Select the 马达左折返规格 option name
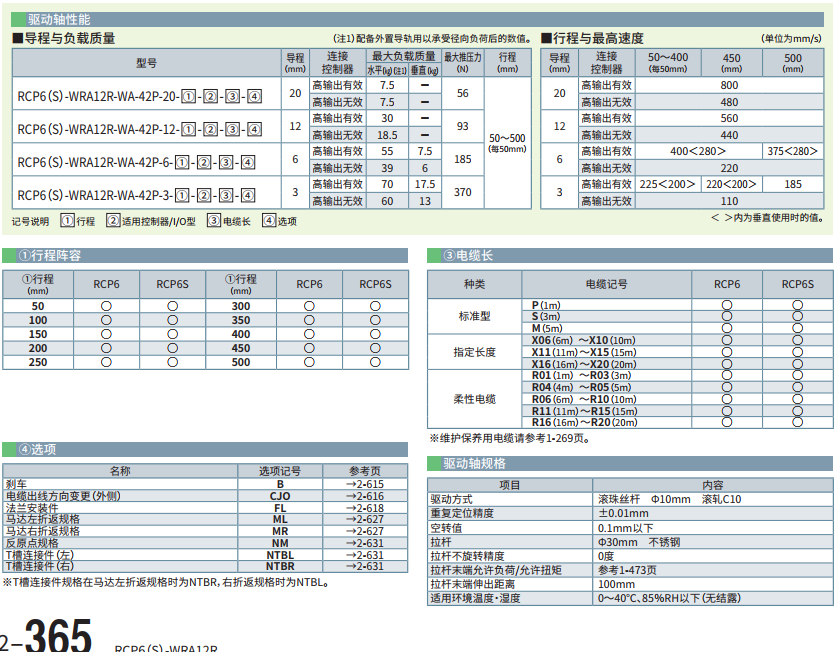Screen dimensions: 837x652 [x=43, y=519]
